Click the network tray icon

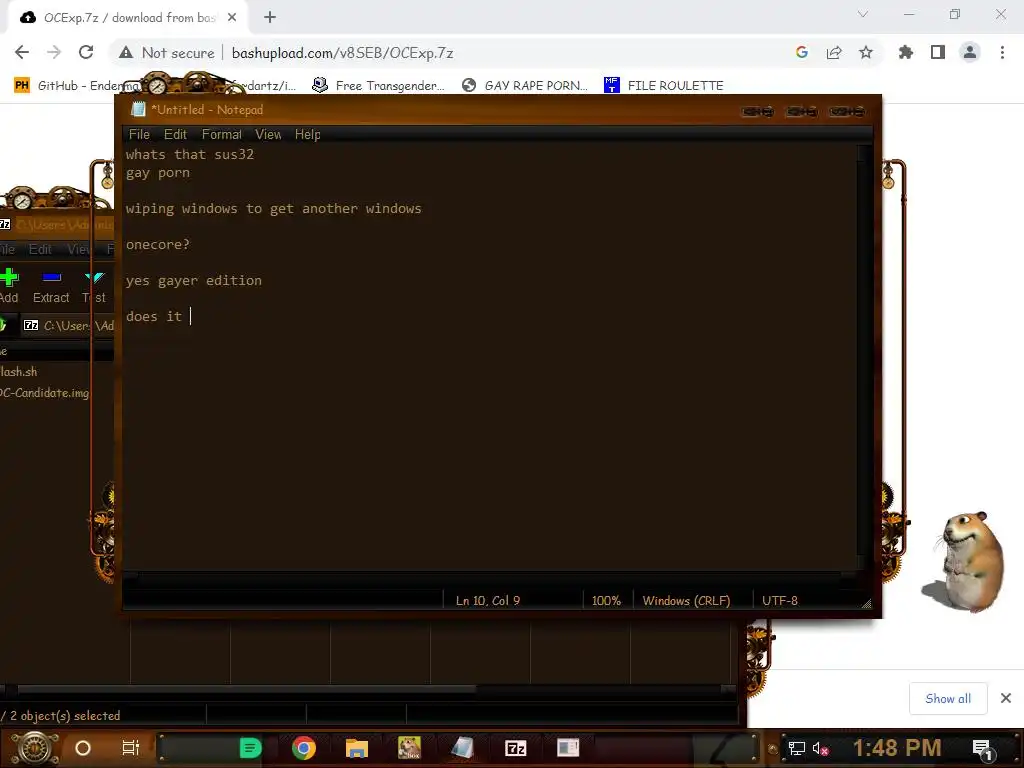click(x=796, y=748)
